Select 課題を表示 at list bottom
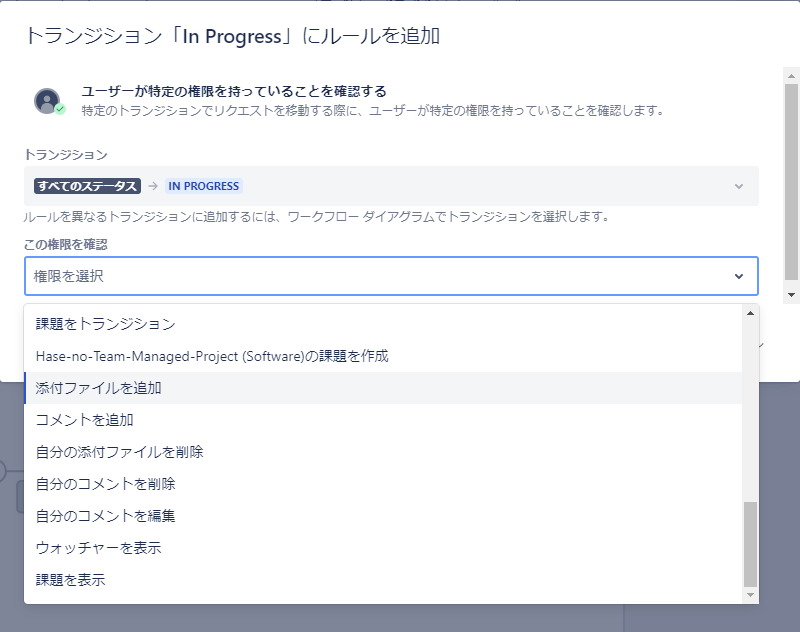 383,580
